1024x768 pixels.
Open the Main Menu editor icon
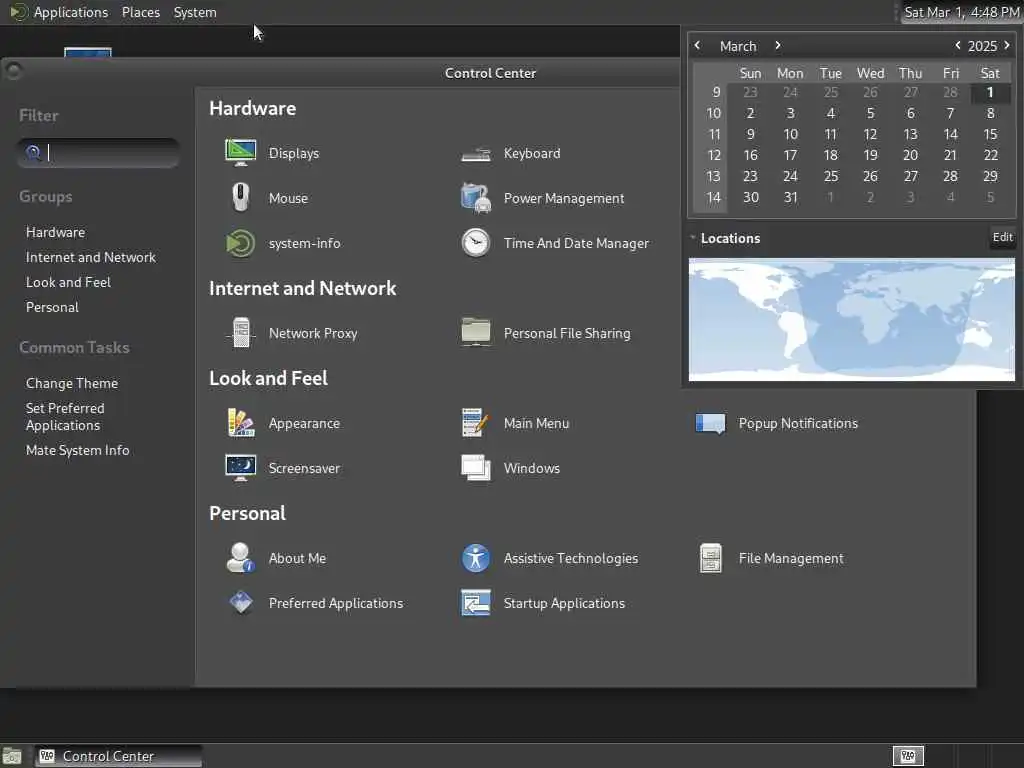[475, 423]
